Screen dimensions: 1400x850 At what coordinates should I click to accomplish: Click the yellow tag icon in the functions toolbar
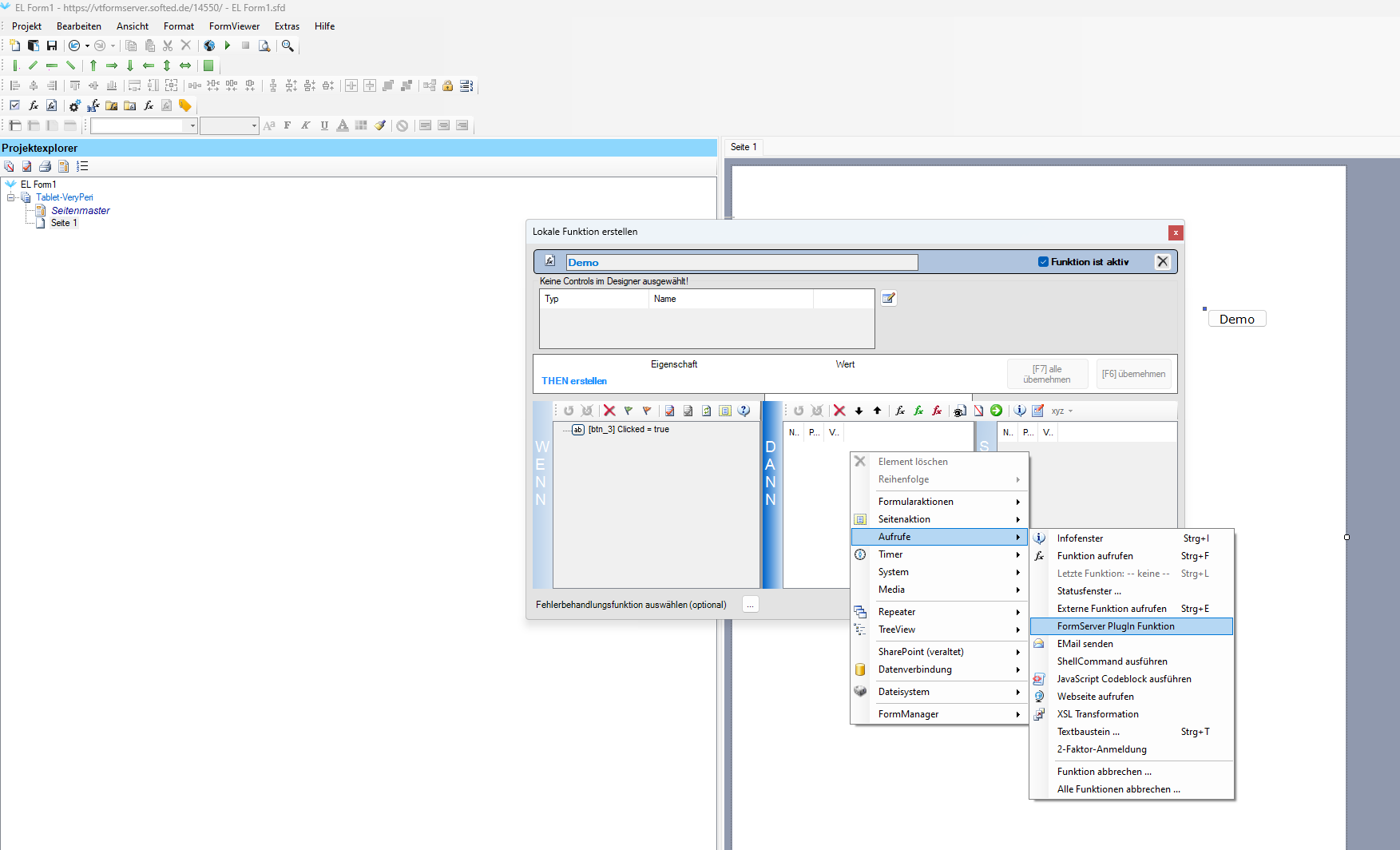[x=184, y=105]
